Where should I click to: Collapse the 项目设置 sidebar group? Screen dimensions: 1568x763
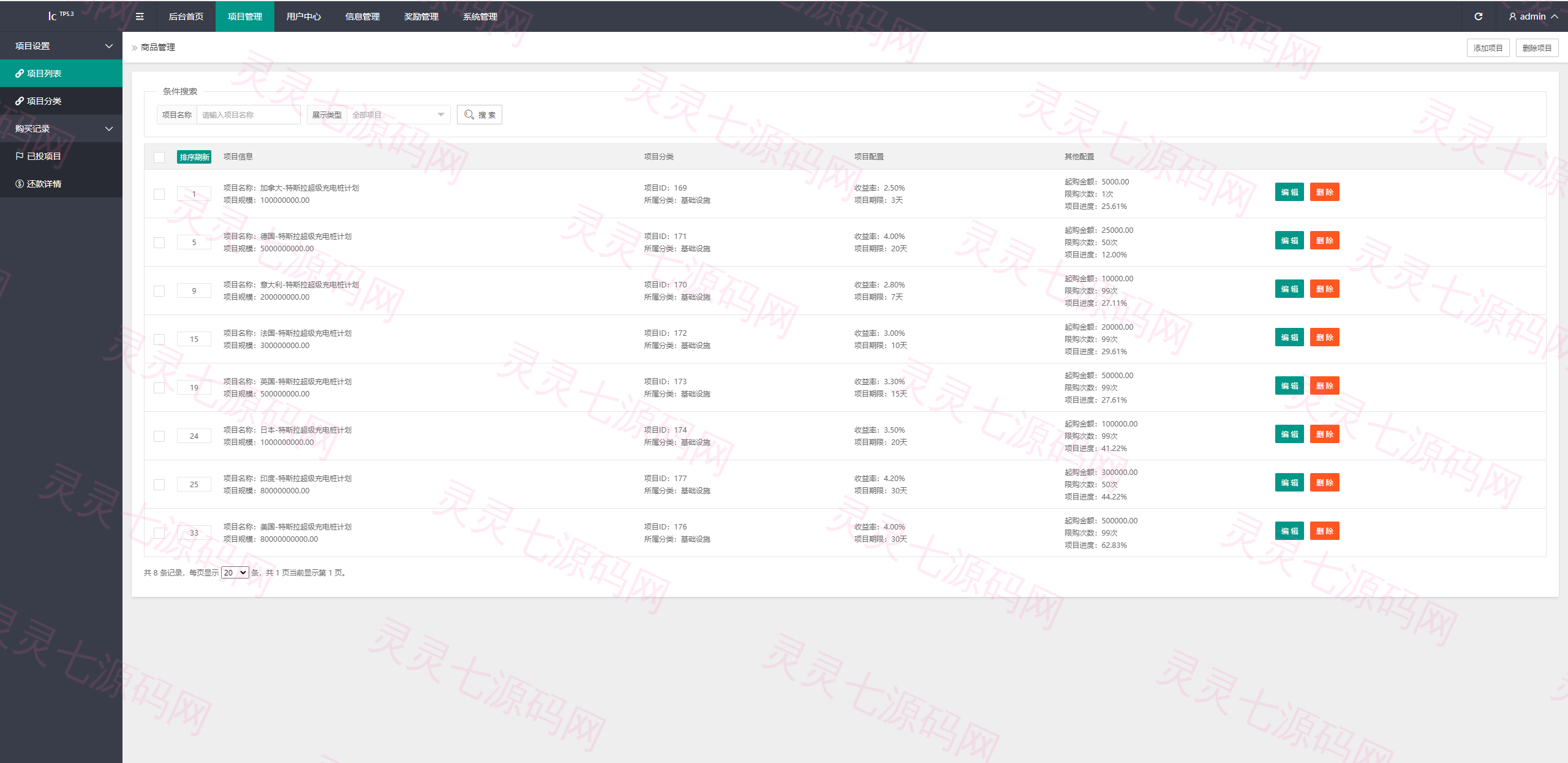[61, 46]
